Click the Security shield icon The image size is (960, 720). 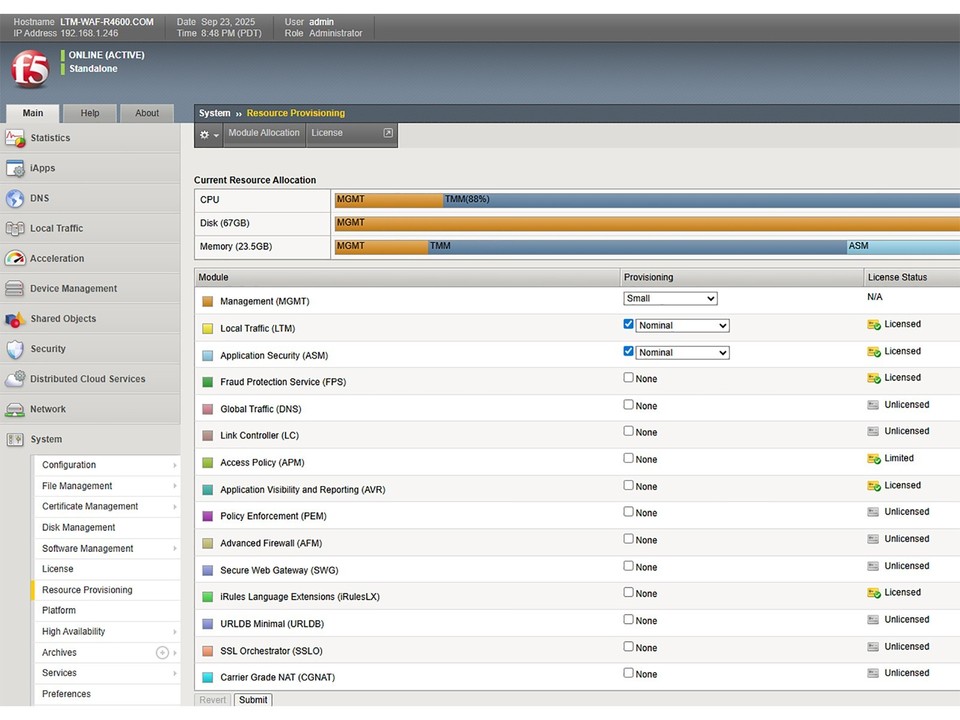point(15,349)
